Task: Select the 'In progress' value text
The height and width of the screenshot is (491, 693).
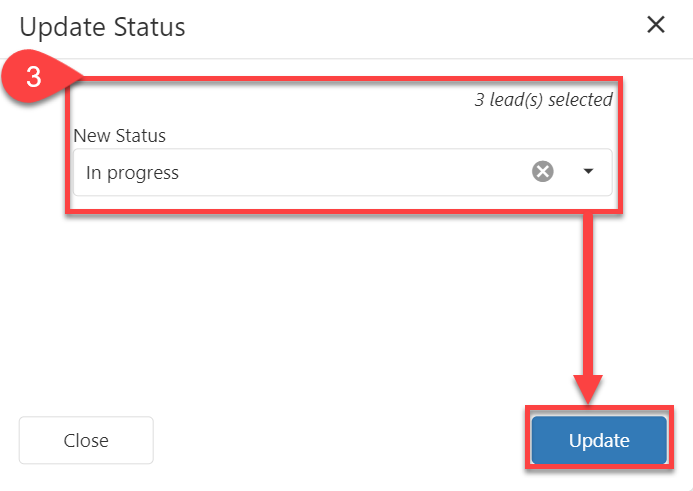Action: [132, 173]
